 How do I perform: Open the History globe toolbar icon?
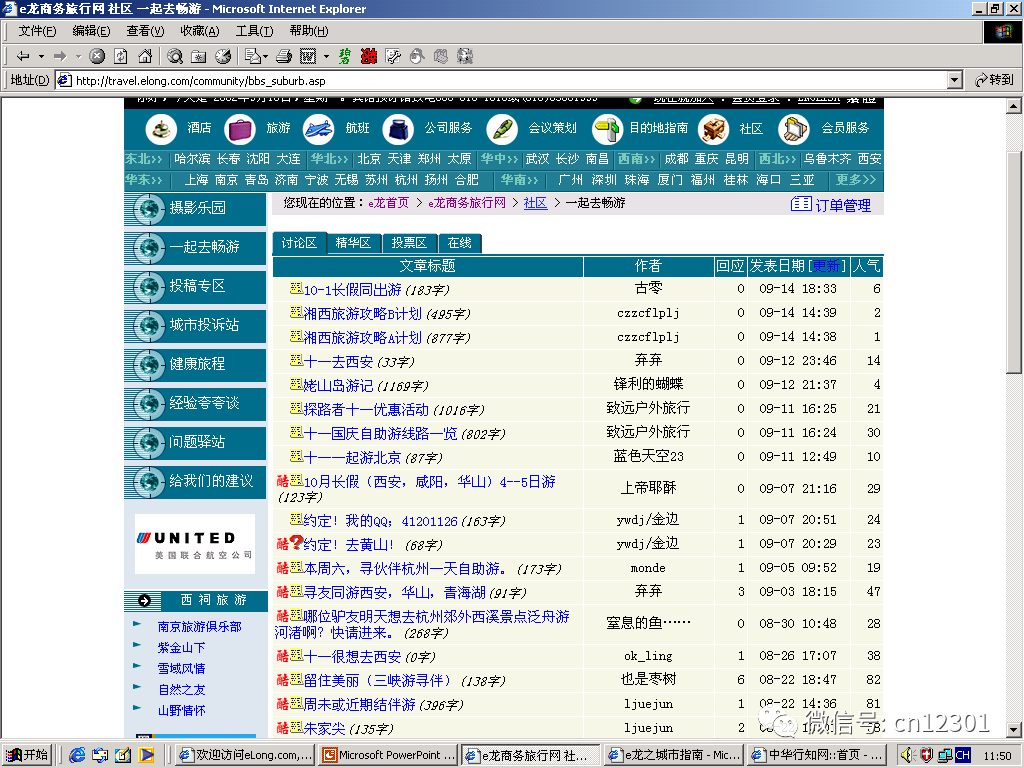pos(223,57)
